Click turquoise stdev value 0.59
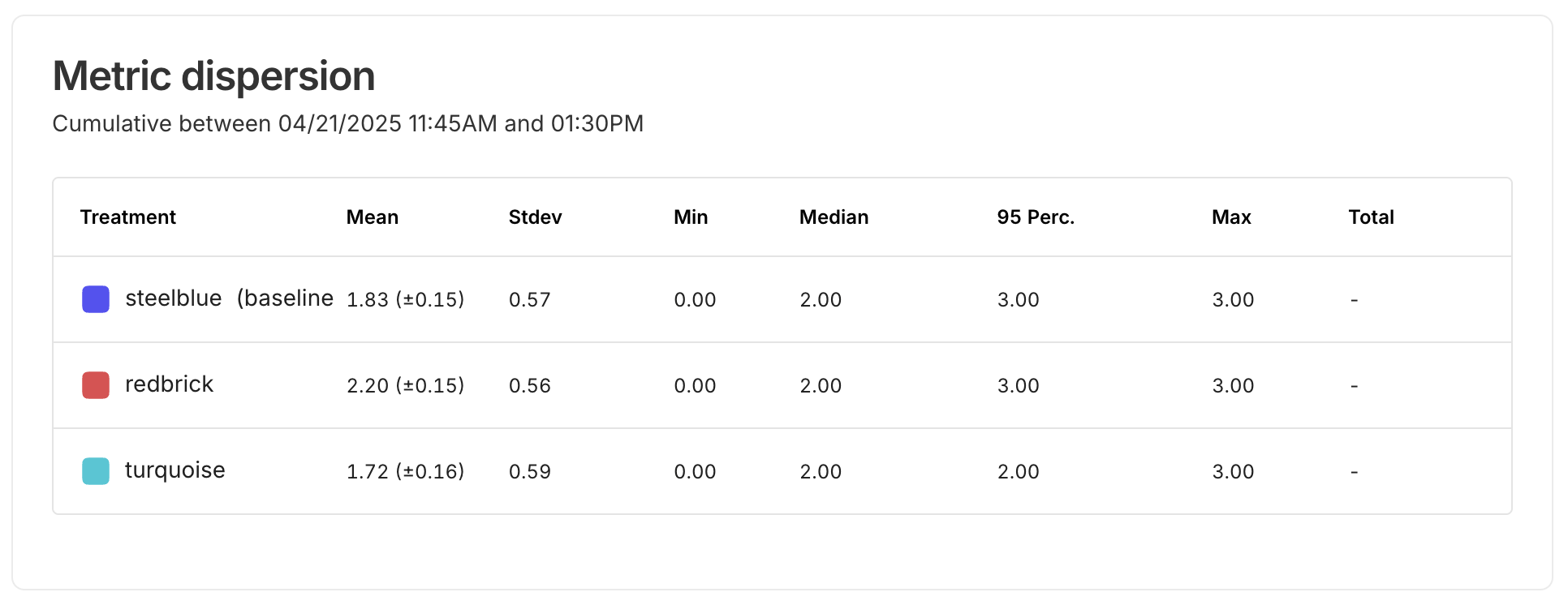Screen dimensions: 1568x605 (x=530, y=472)
